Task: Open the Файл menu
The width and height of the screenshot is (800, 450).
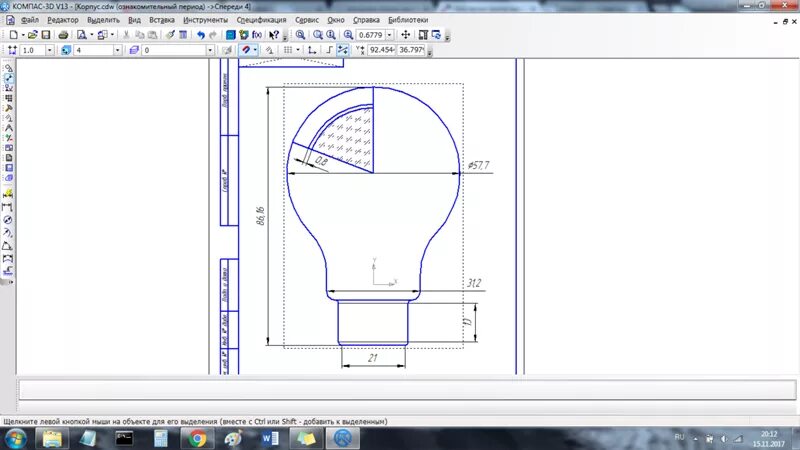Action: tap(30, 20)
